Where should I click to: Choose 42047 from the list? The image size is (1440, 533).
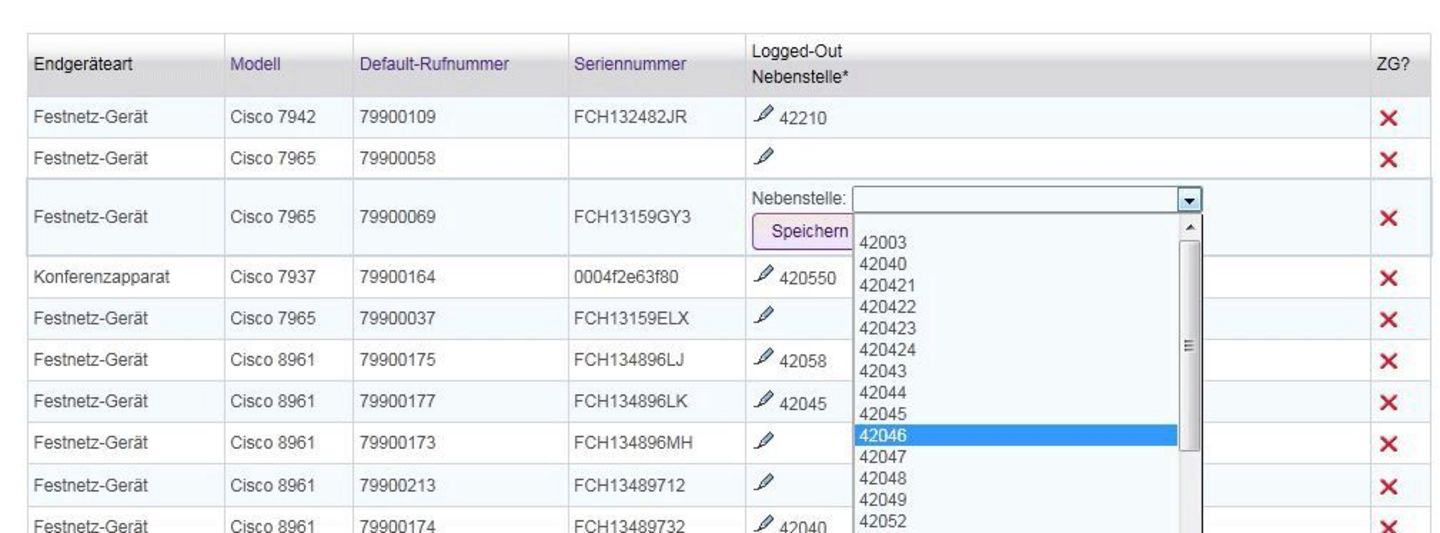coord(1015,456)
